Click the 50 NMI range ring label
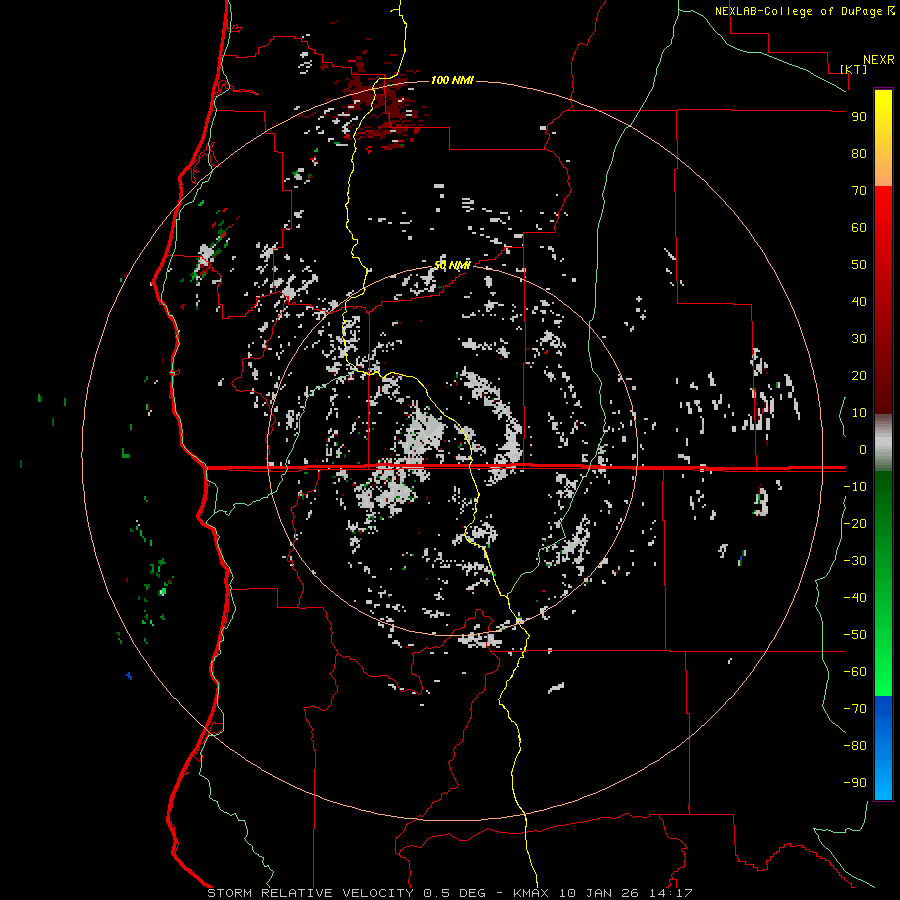The image size is (900, 900). click(452, 265)
